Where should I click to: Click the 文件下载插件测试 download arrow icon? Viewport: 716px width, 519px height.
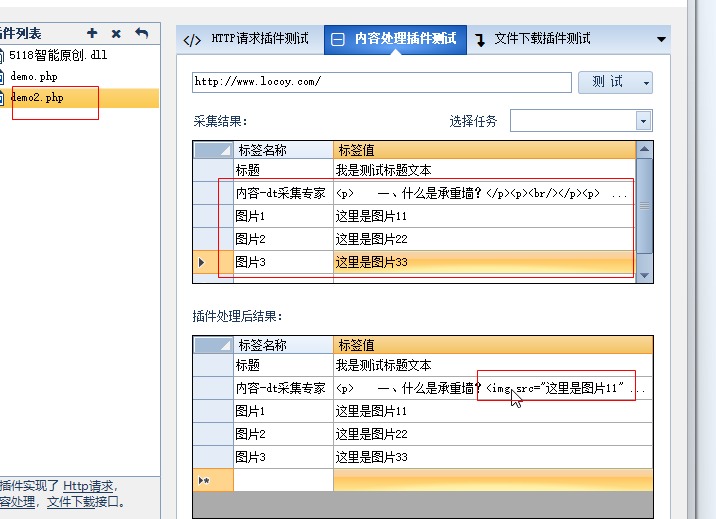480,40
